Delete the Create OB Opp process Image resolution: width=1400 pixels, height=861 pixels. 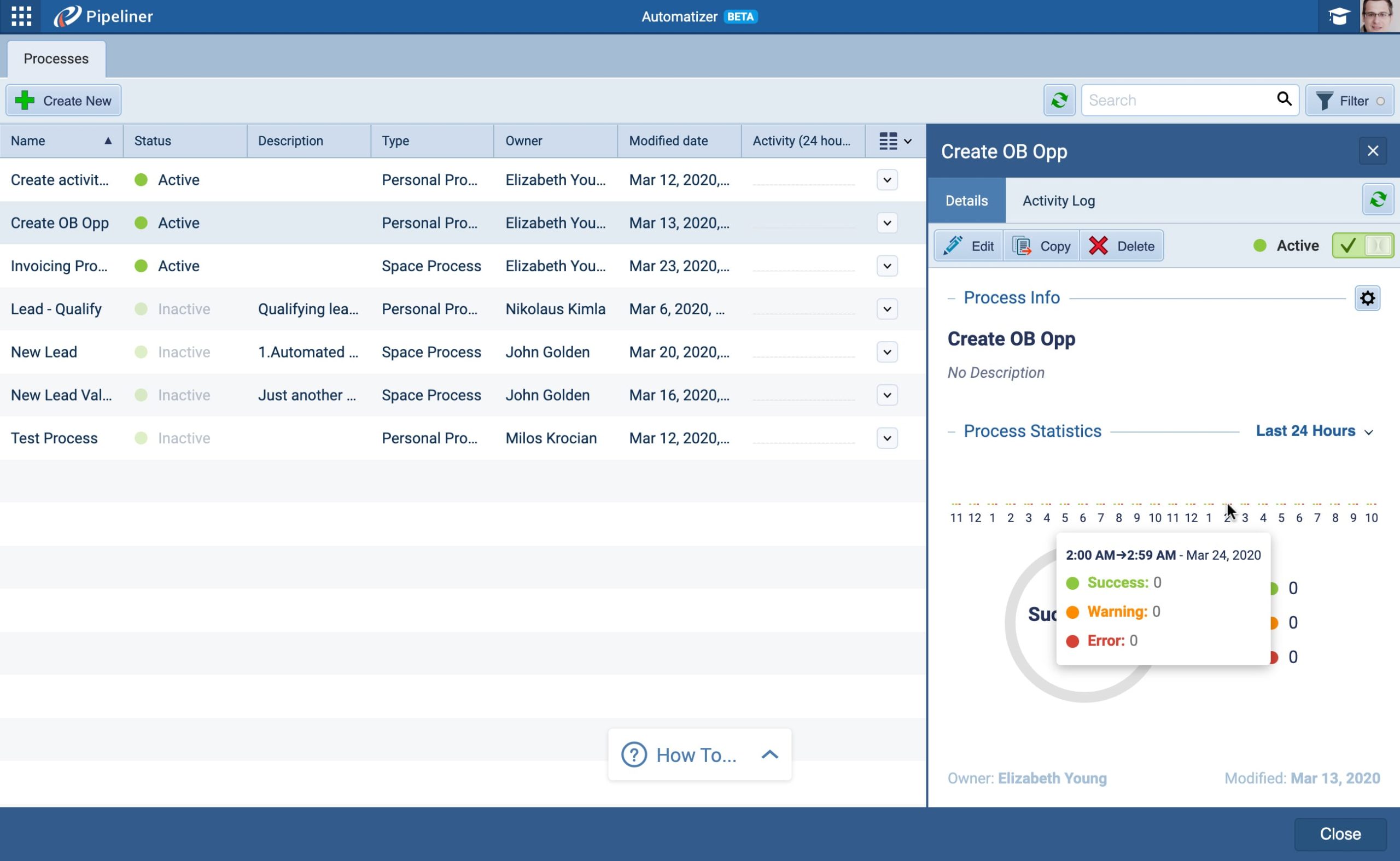coord(1121,246)
